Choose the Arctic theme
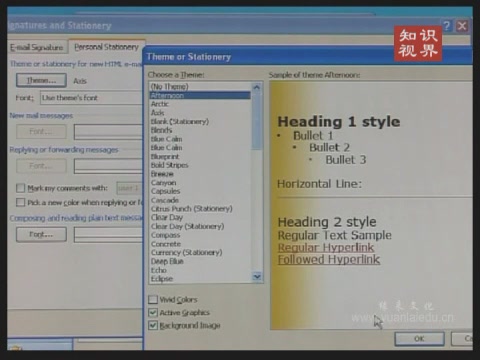The width and height of the screenshot is (480, 360). pos(160,104)
